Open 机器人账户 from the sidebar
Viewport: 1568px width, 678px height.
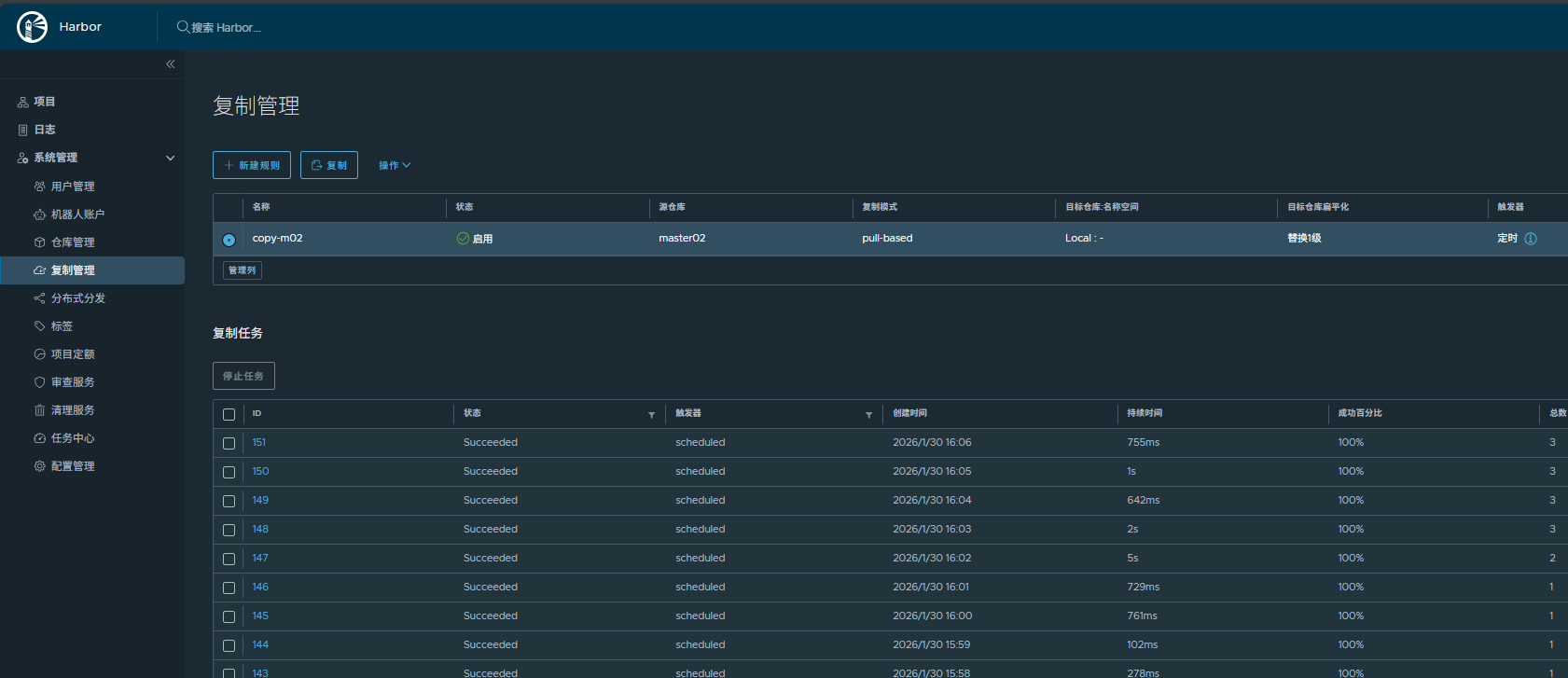(x=77, y=214)
